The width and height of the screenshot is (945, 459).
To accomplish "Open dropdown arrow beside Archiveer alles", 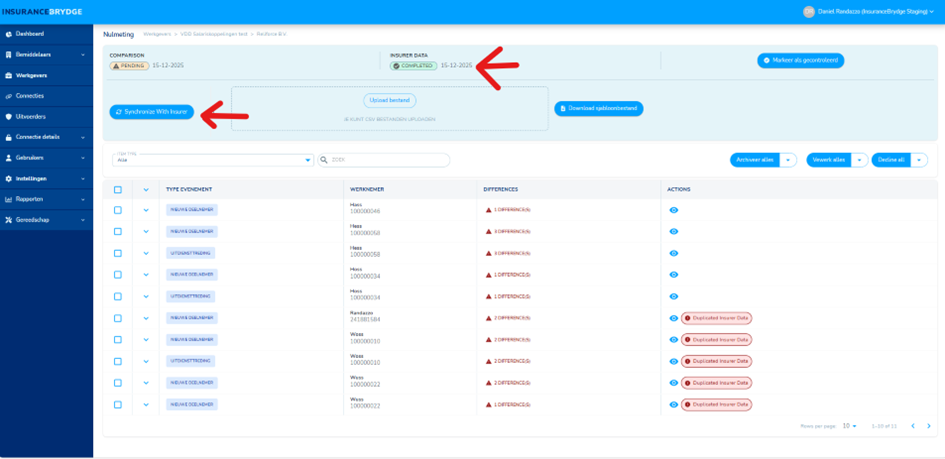I will click(x=788, y=160).
